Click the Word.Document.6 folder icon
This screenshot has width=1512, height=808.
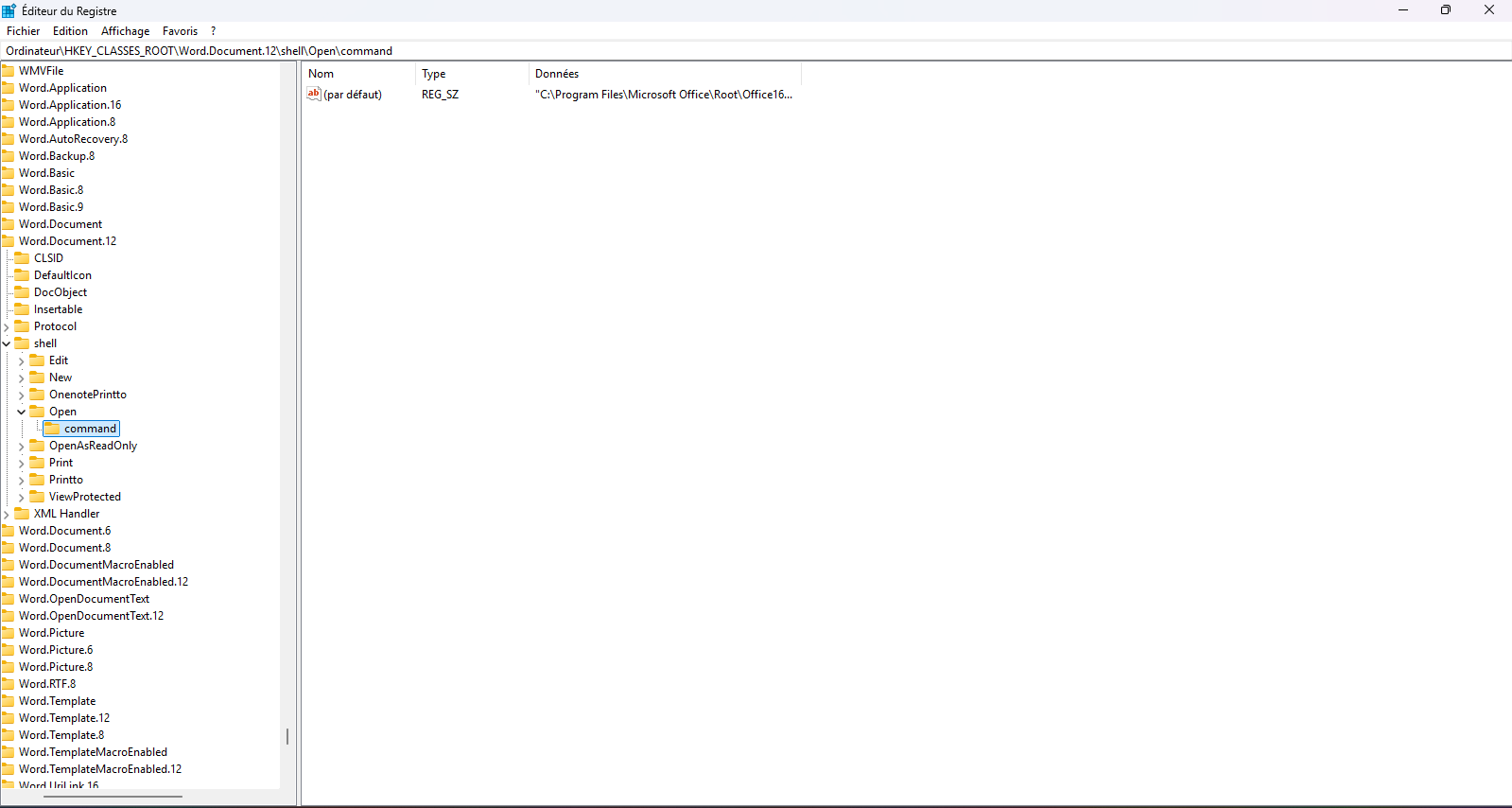coord(9,530)
